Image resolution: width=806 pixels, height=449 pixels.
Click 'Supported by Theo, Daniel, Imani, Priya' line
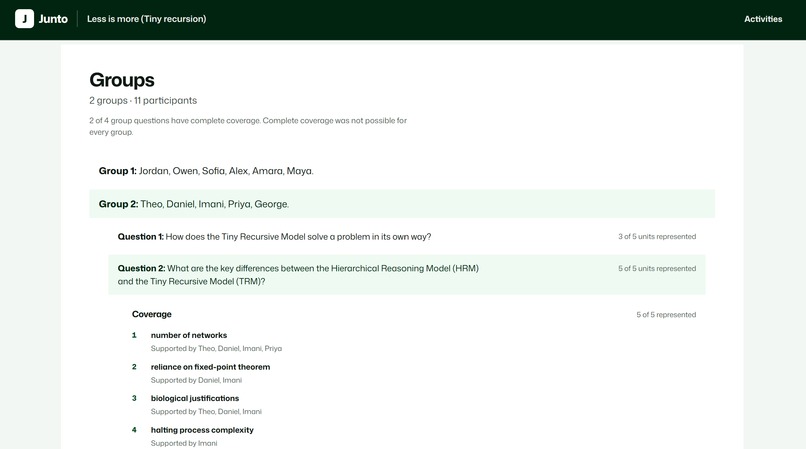pyautogui.click(x=216, y=349)
